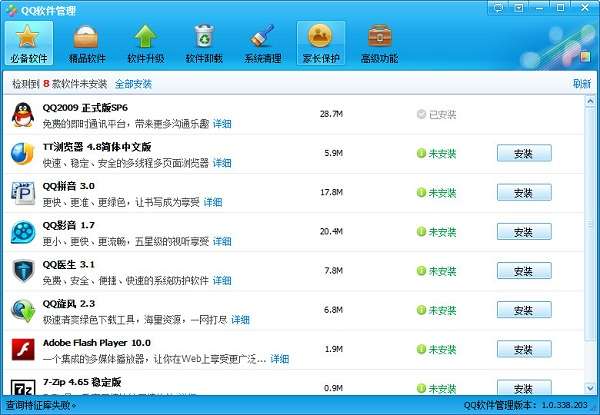Open the title bar dropdown menu button
The width and height of the screenshot is (600, 415).
tap(518, 7)
